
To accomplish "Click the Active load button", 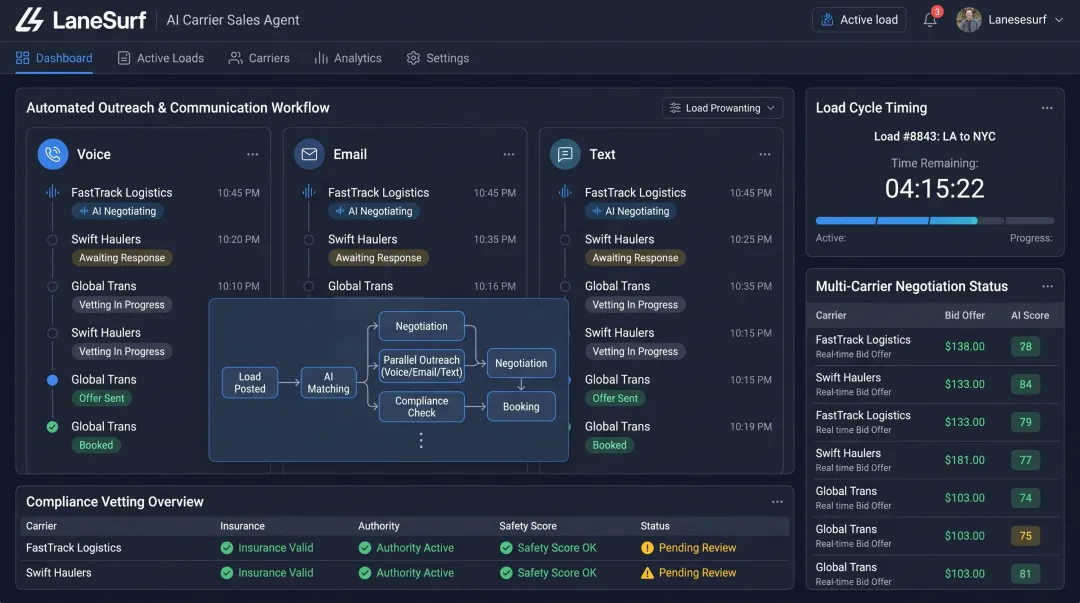I will (859, 20).
